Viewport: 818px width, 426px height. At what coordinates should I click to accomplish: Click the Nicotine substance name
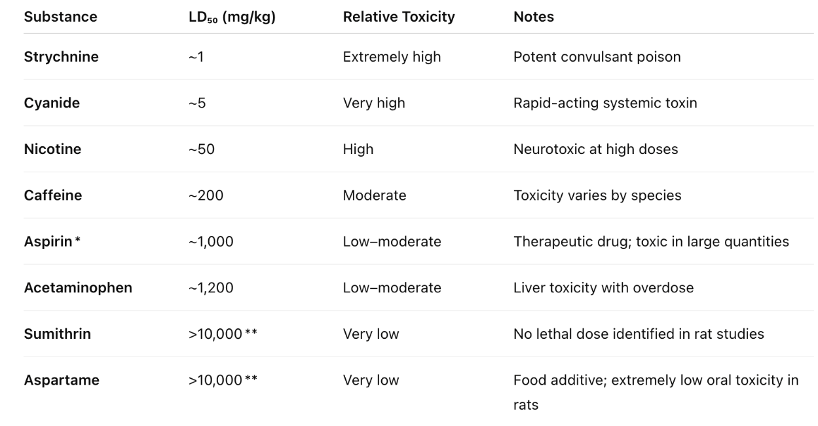pos(53,149)
